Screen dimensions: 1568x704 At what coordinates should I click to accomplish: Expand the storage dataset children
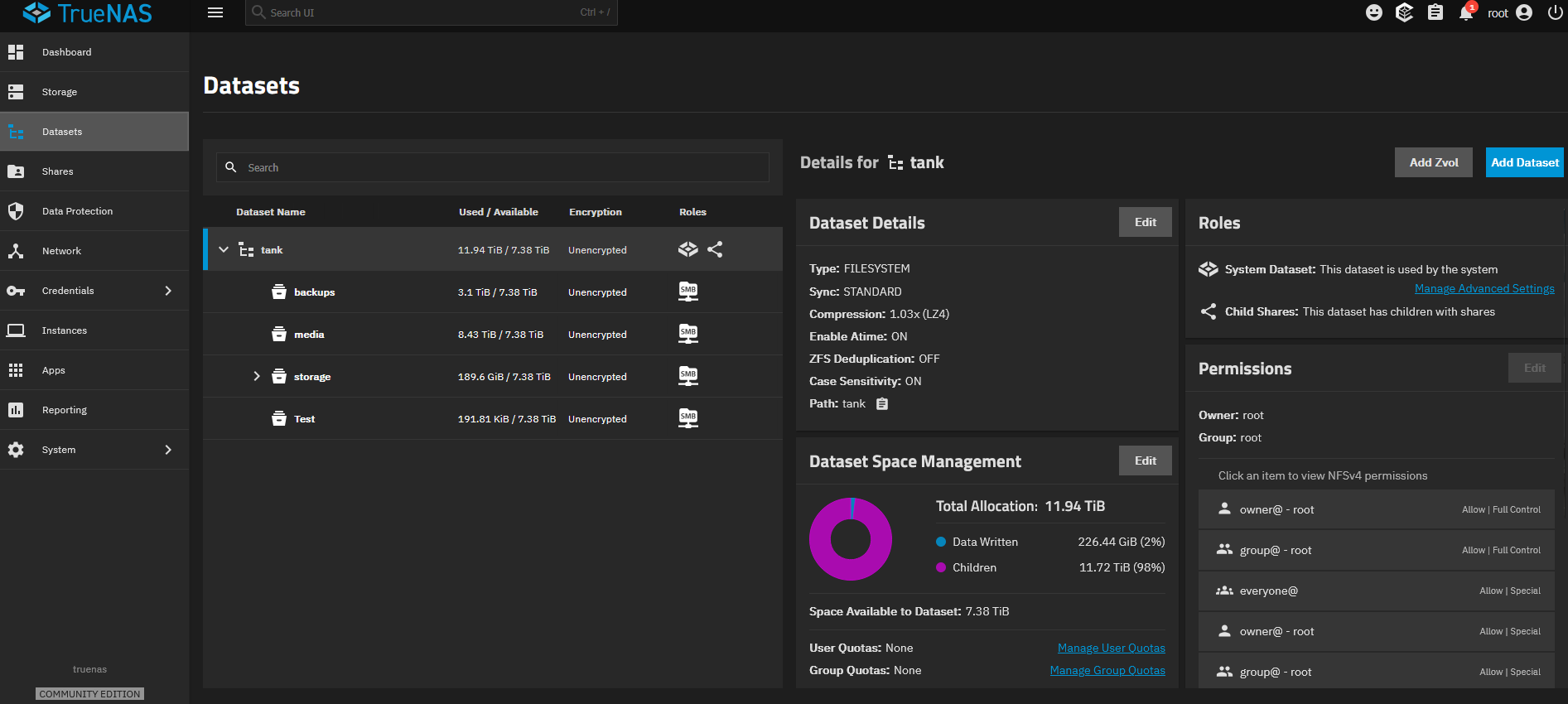257,376
